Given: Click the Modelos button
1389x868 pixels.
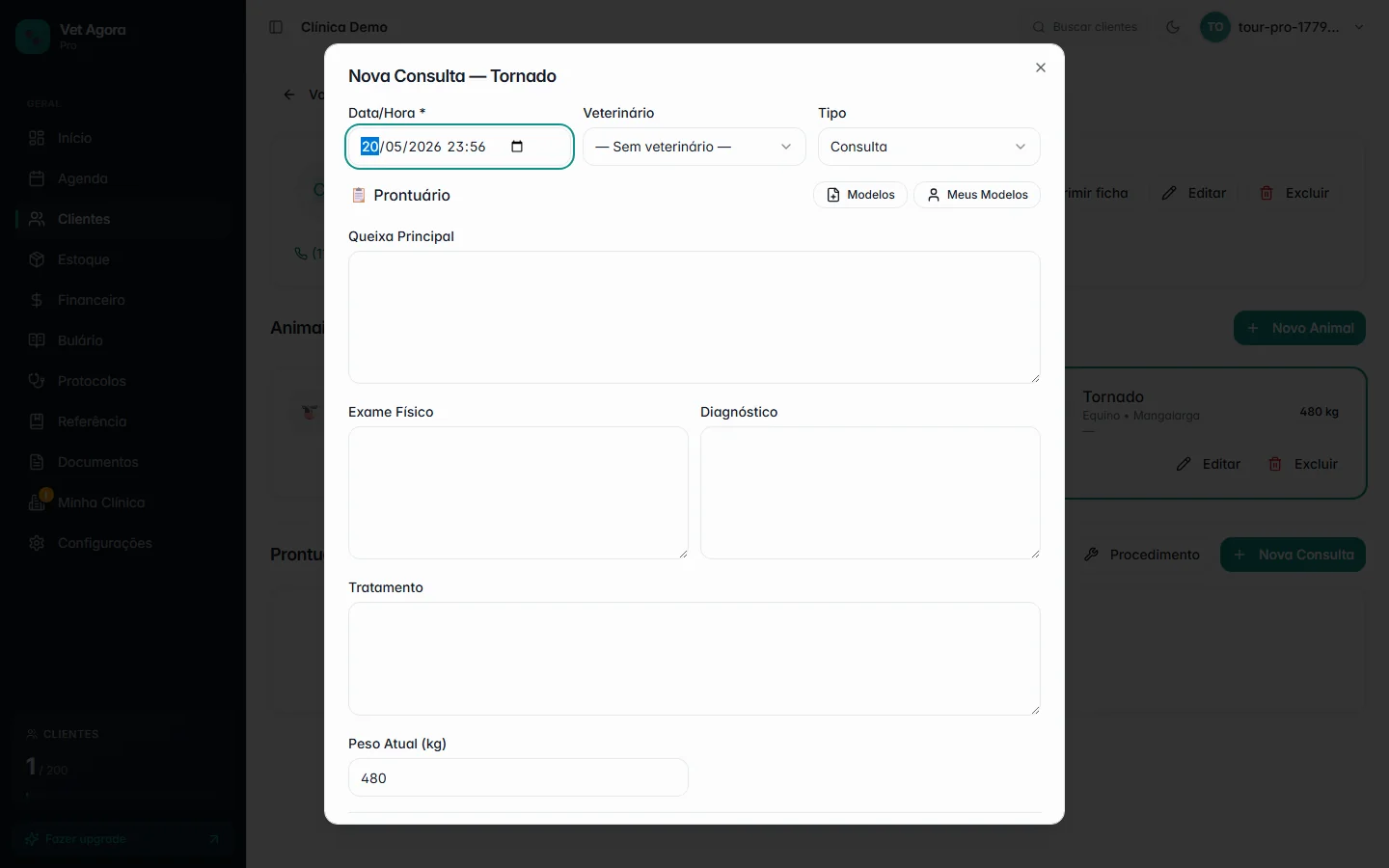Looking at the screenshot, I should (860, 195).
